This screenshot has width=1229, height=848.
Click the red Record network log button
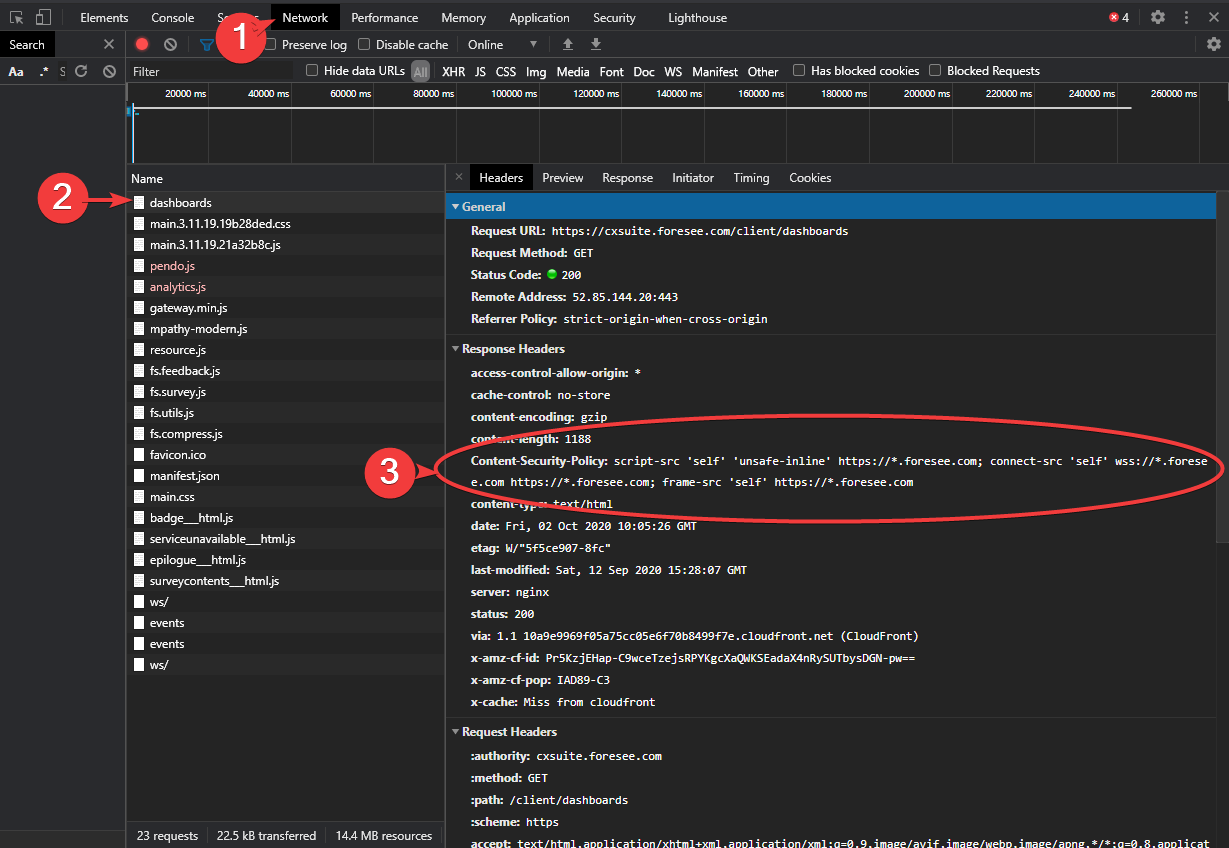click(x=142, y=45)
